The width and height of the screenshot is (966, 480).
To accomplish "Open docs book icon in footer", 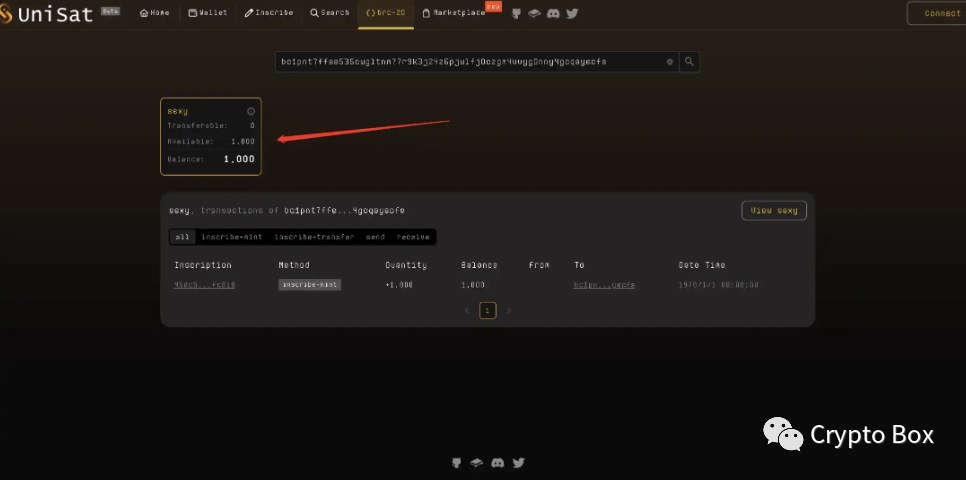I will coord(476,463).
